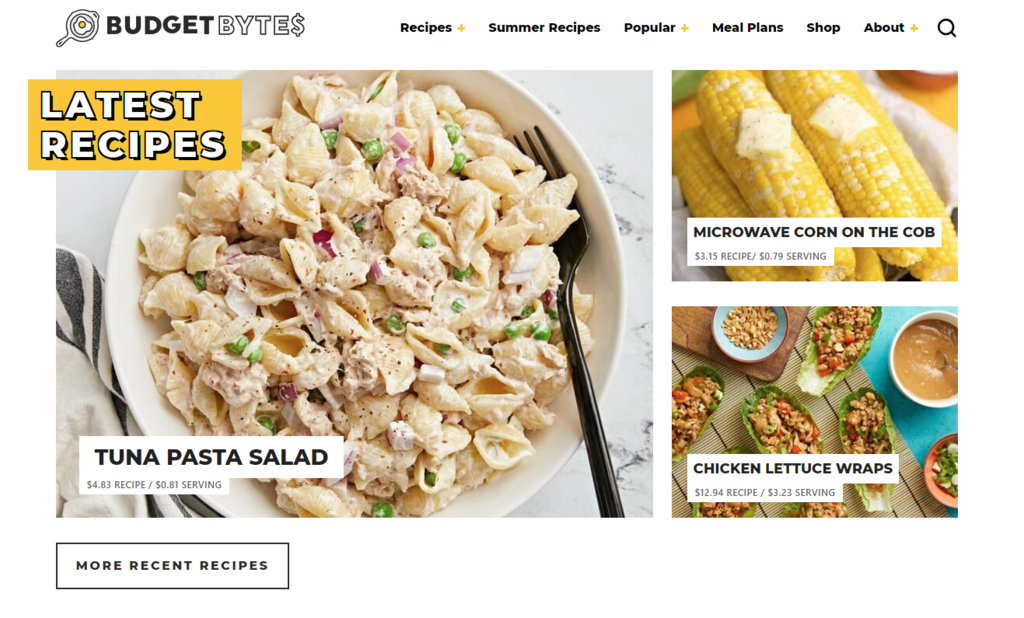Open the Microwave Corn on the Cob title
The height and width of the screenshot is (618, 1024).
coord(814,232)
